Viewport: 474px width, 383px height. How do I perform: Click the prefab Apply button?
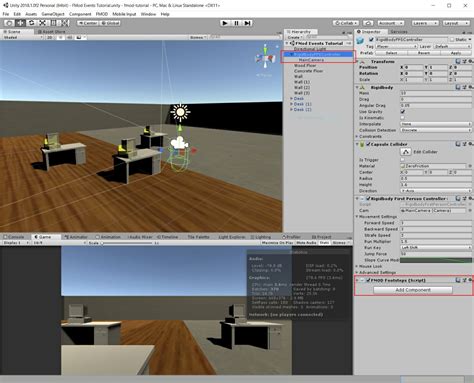tap(456, 53)
